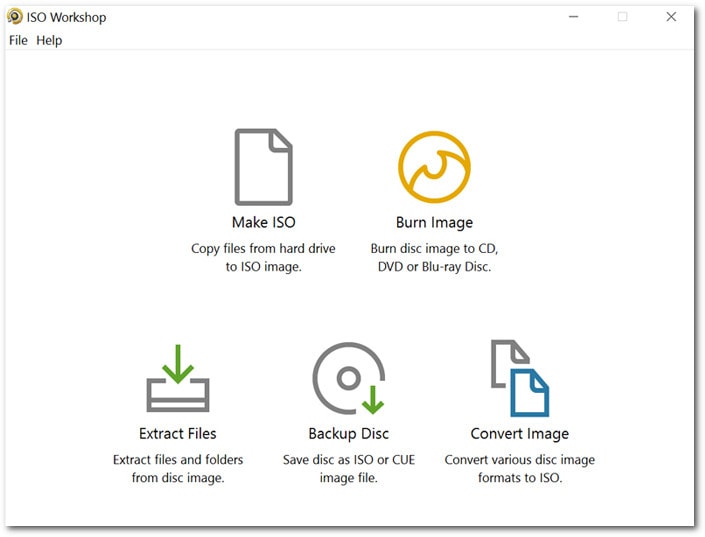Select the Extract Files tray arrow icon

tap(178, 378)
